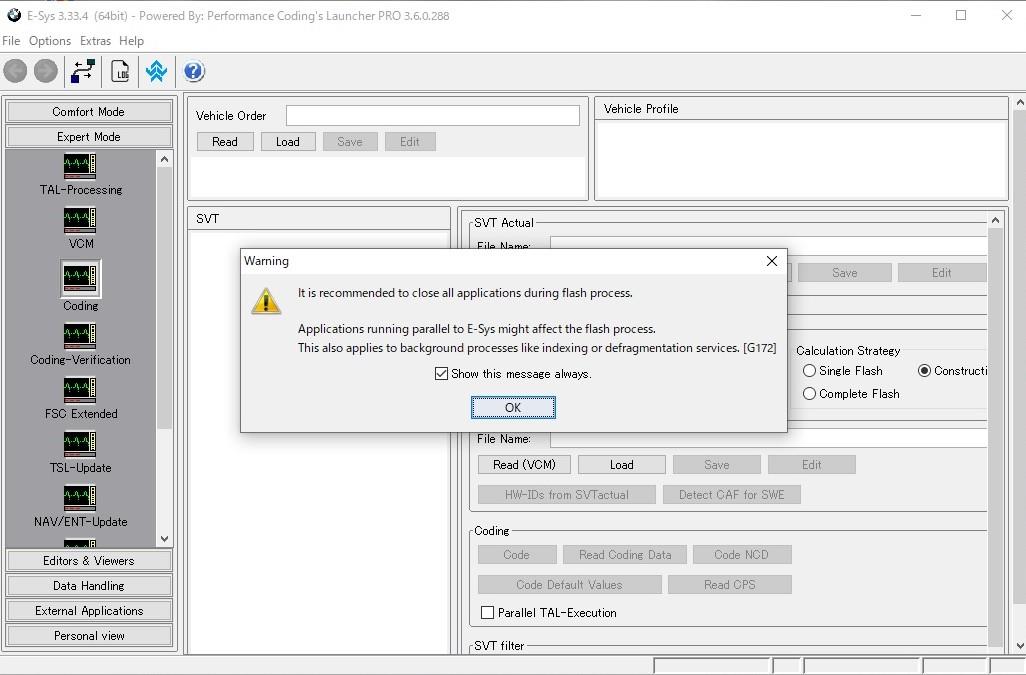Click the main window bottom scroll arrow
This screenshot has height=675, width=1026.
(1019, 646)
